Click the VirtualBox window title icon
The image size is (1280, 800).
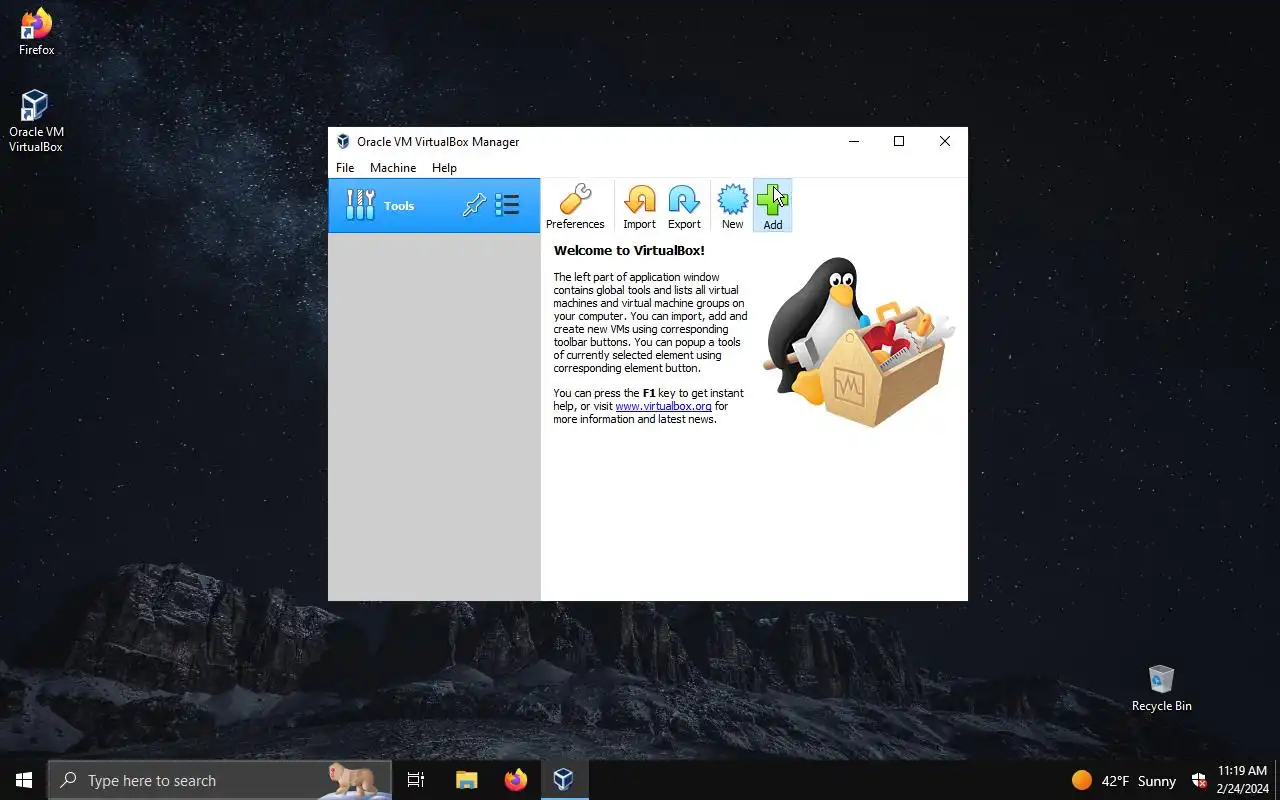[x=343, y=142]
